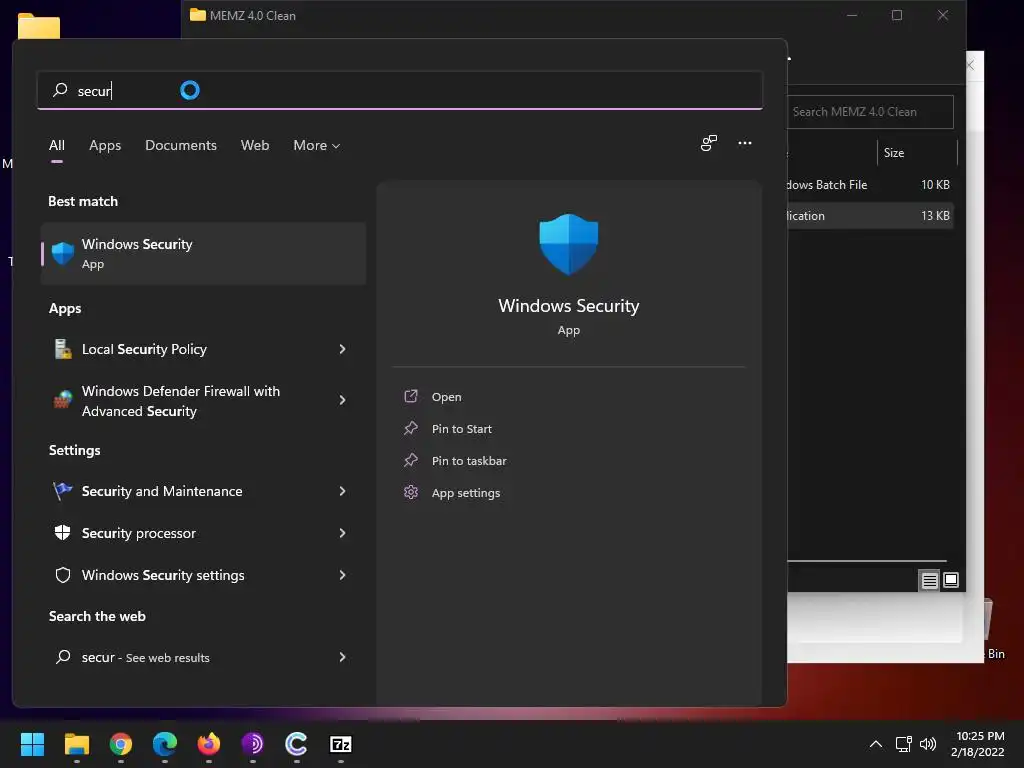The width and height of the screenshot is (1024, 768).
Task: Switch to the Documents search tab
Action: tap(181, 146)
